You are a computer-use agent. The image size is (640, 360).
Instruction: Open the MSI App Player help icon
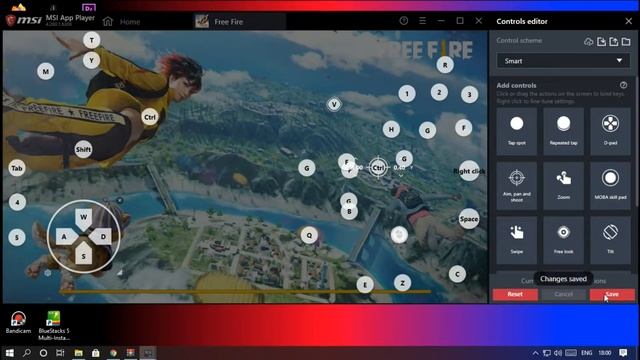coord(404,21)
